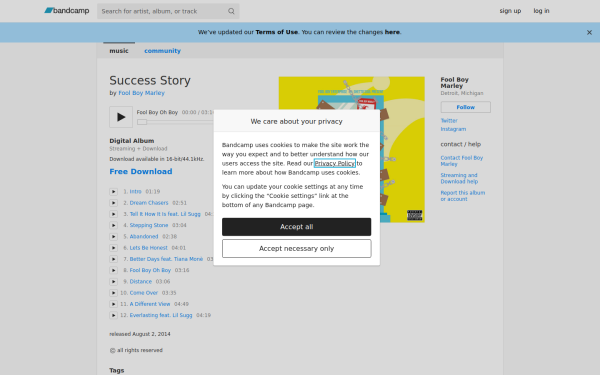Image resolution: width=600 pixels, height=375 pixels.
Task: Open Everlasting feat. Lil Sugg link
Action: pos(161,315)
